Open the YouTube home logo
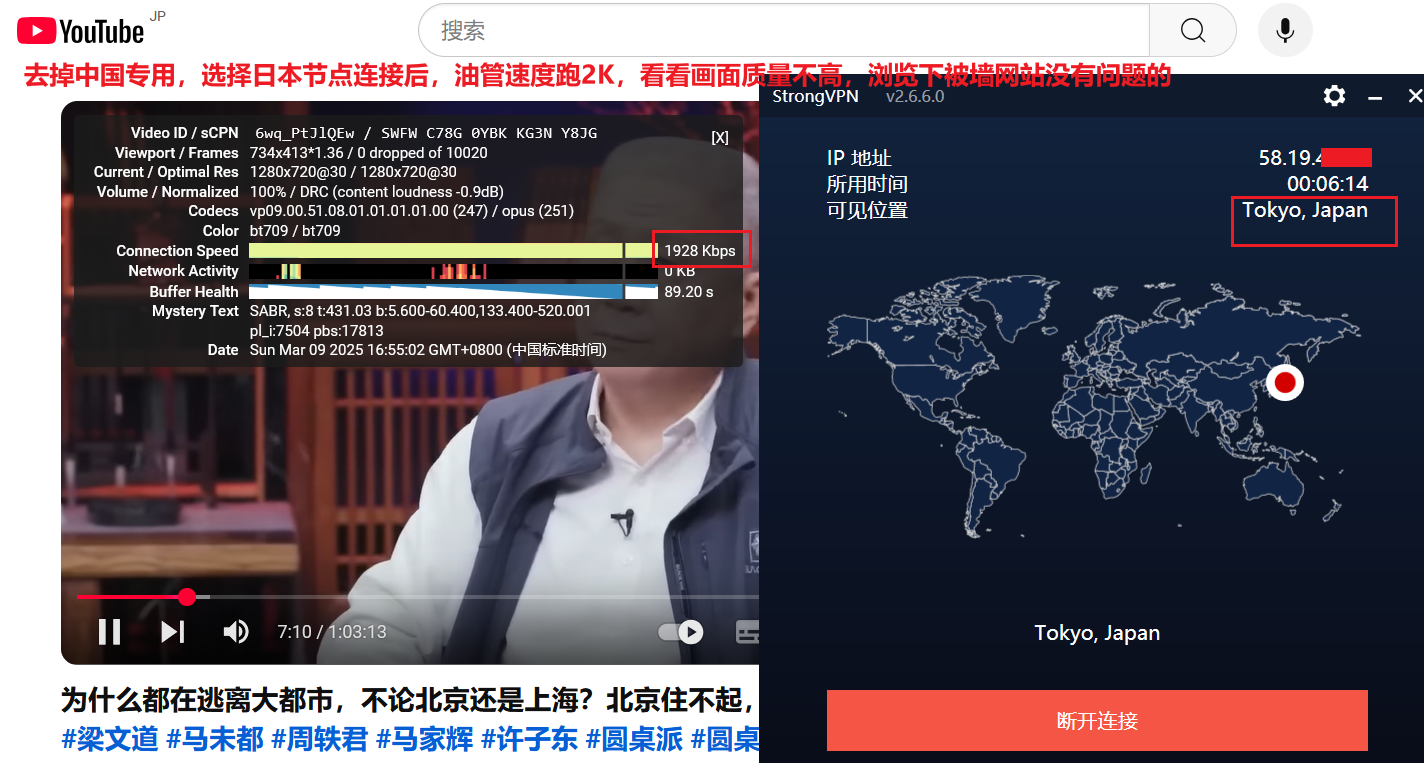This screenshot has height=763, width=1424. [x=81, y=31]
